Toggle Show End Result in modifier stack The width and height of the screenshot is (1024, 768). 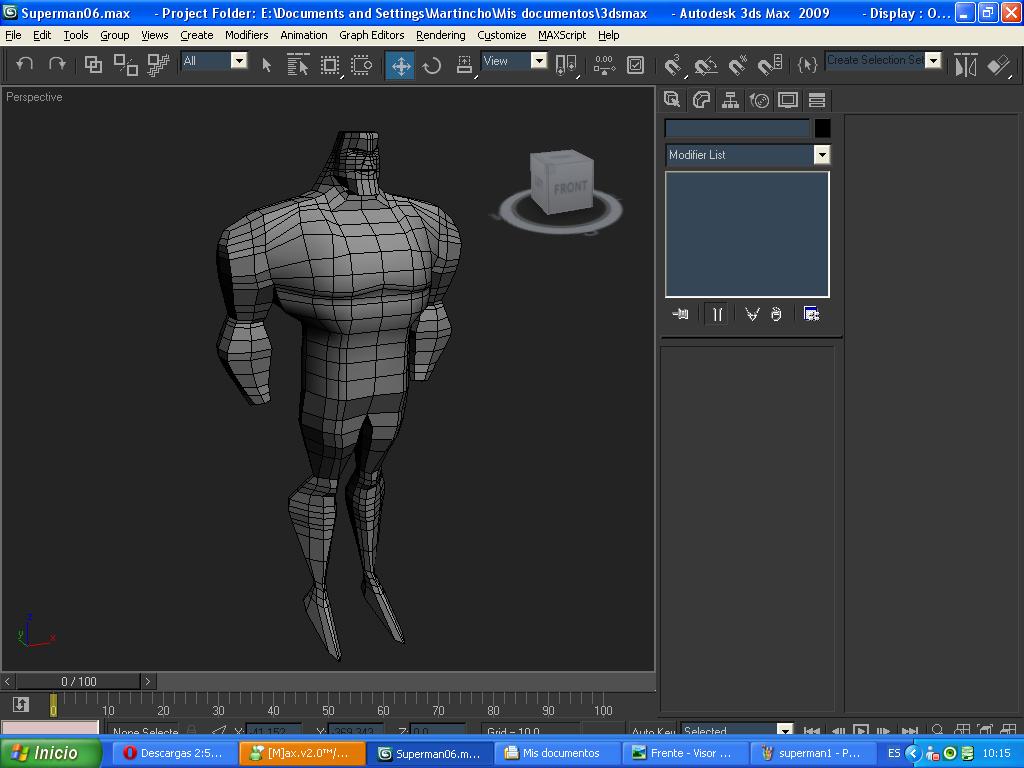click(717, 314)
